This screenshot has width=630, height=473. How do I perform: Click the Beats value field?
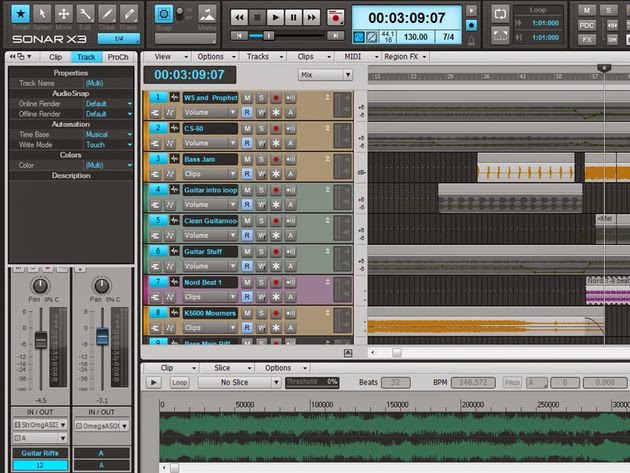point(396,383)
